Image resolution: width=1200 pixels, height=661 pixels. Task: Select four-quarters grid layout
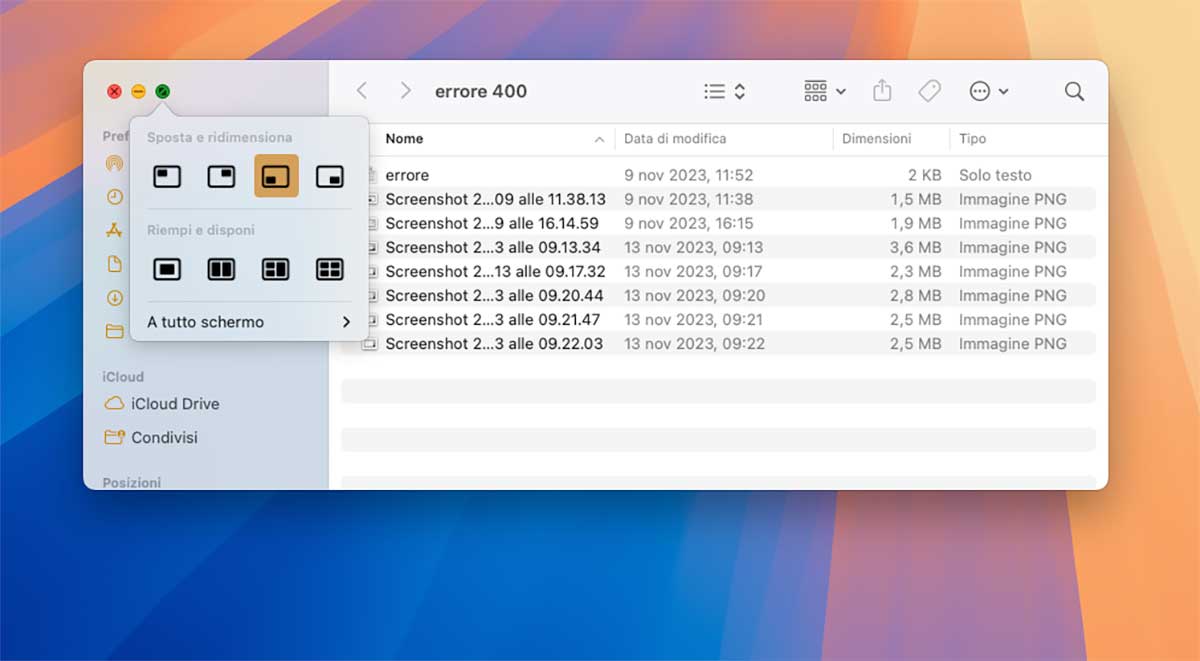(330, 269)
